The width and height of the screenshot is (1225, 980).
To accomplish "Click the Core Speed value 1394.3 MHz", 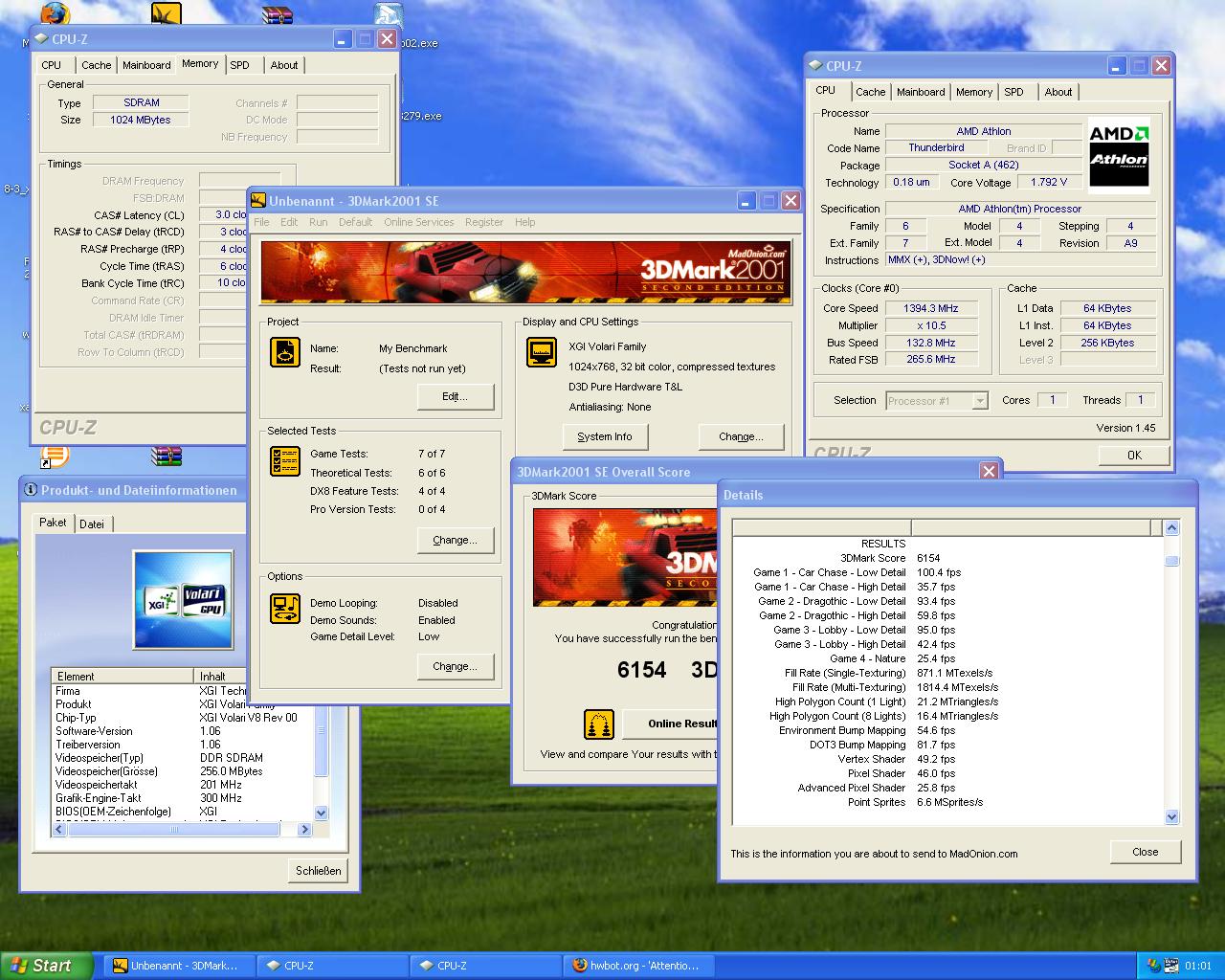I will 930,308.
